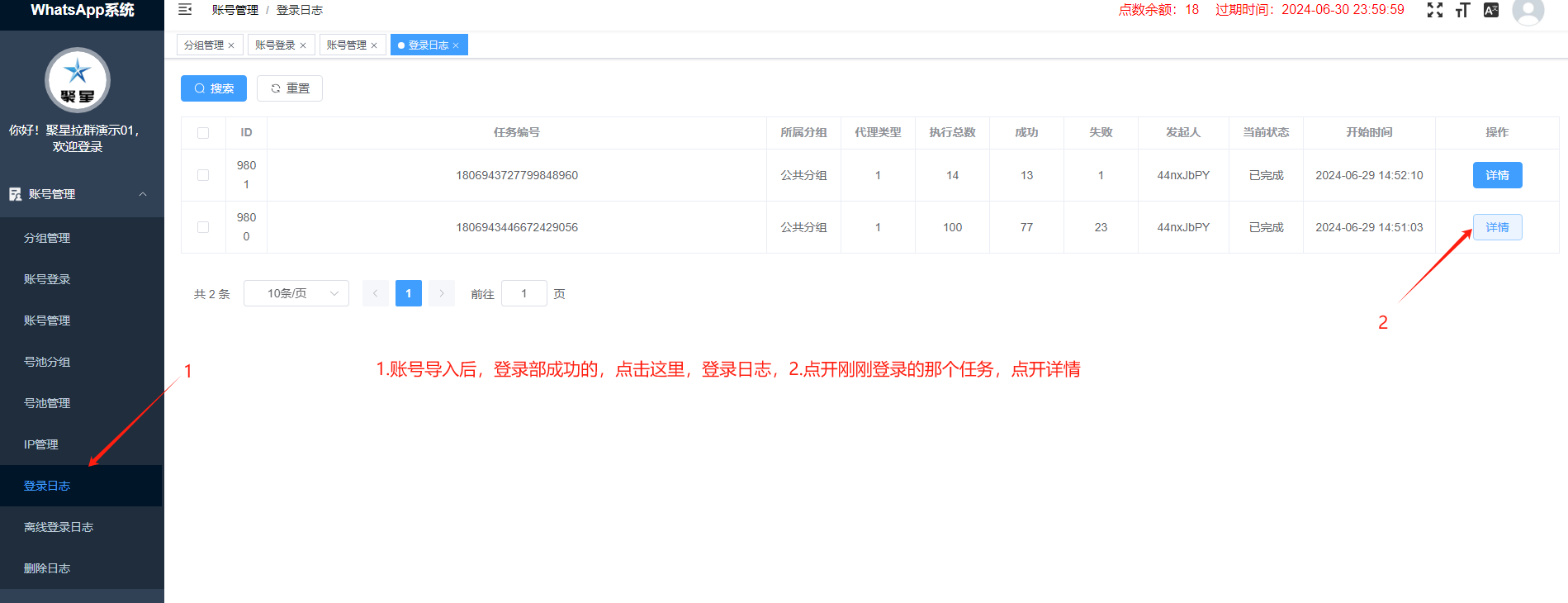Select all rows with header checkbox
Viewport: 1568px width, 603px height.
pos(203,133)
